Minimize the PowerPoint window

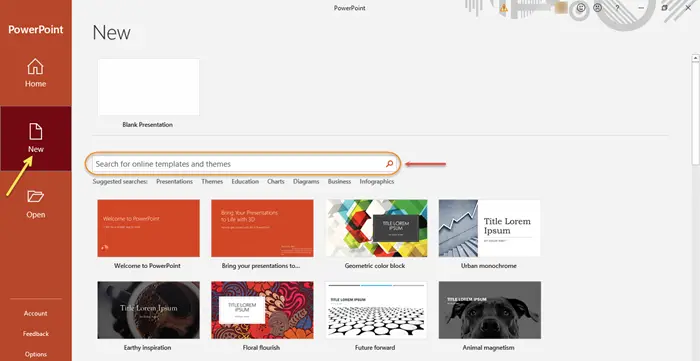click(641, 8)
